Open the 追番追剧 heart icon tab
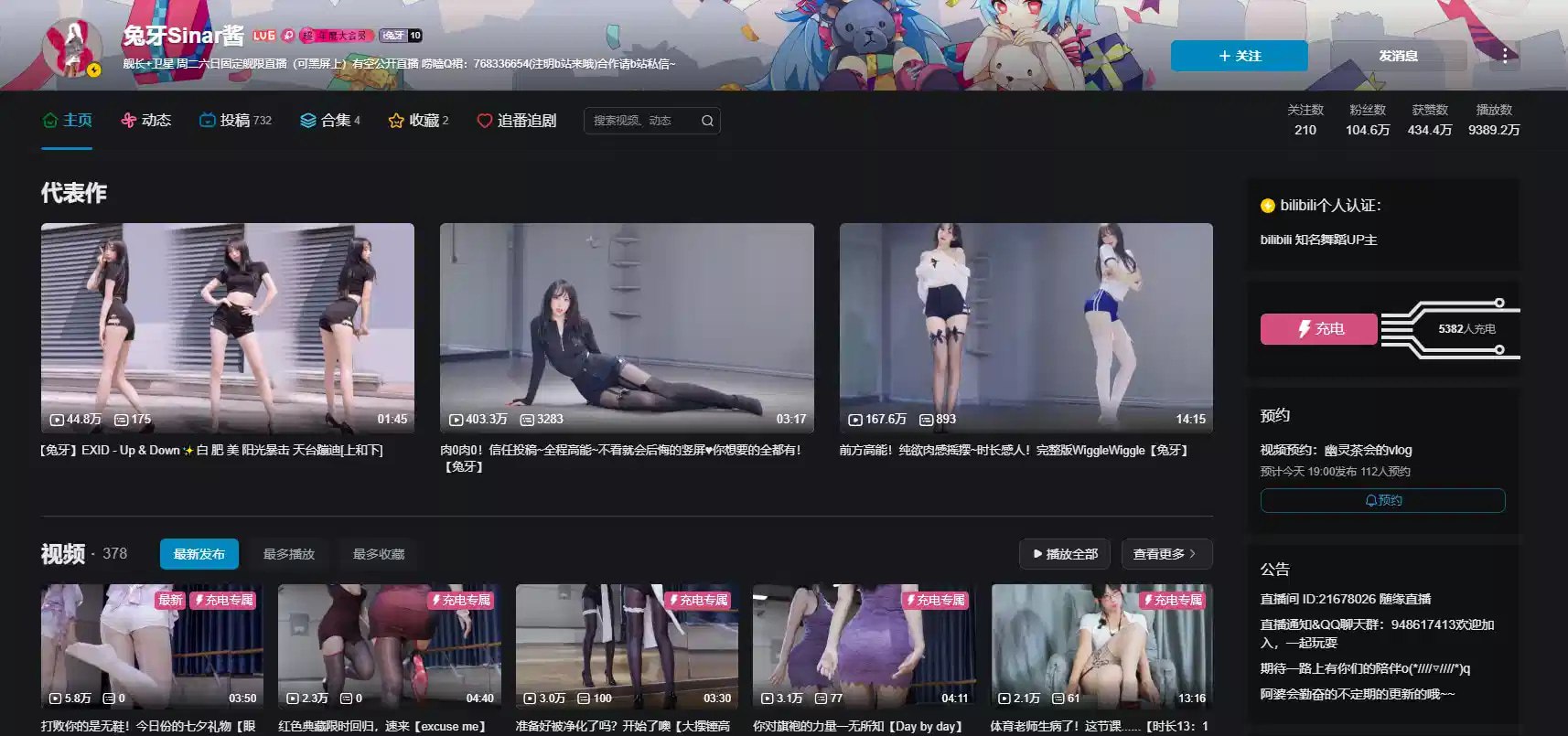The height and width of the screenshot is (736, 1568). click(x=485, y=121)
